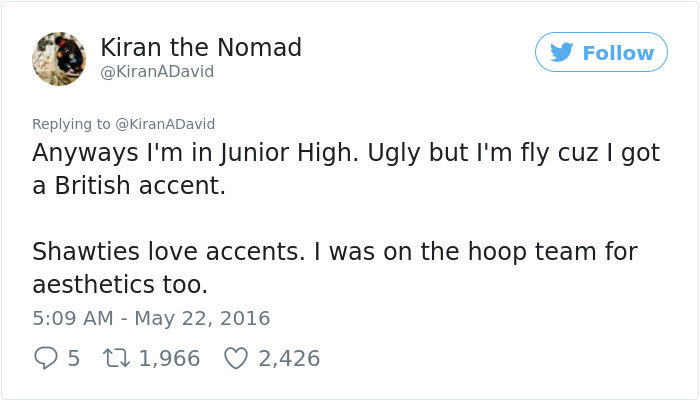Click the Twitter bird icon in Follow button
This screenshot has width=700, height=401.
(562, 52)
